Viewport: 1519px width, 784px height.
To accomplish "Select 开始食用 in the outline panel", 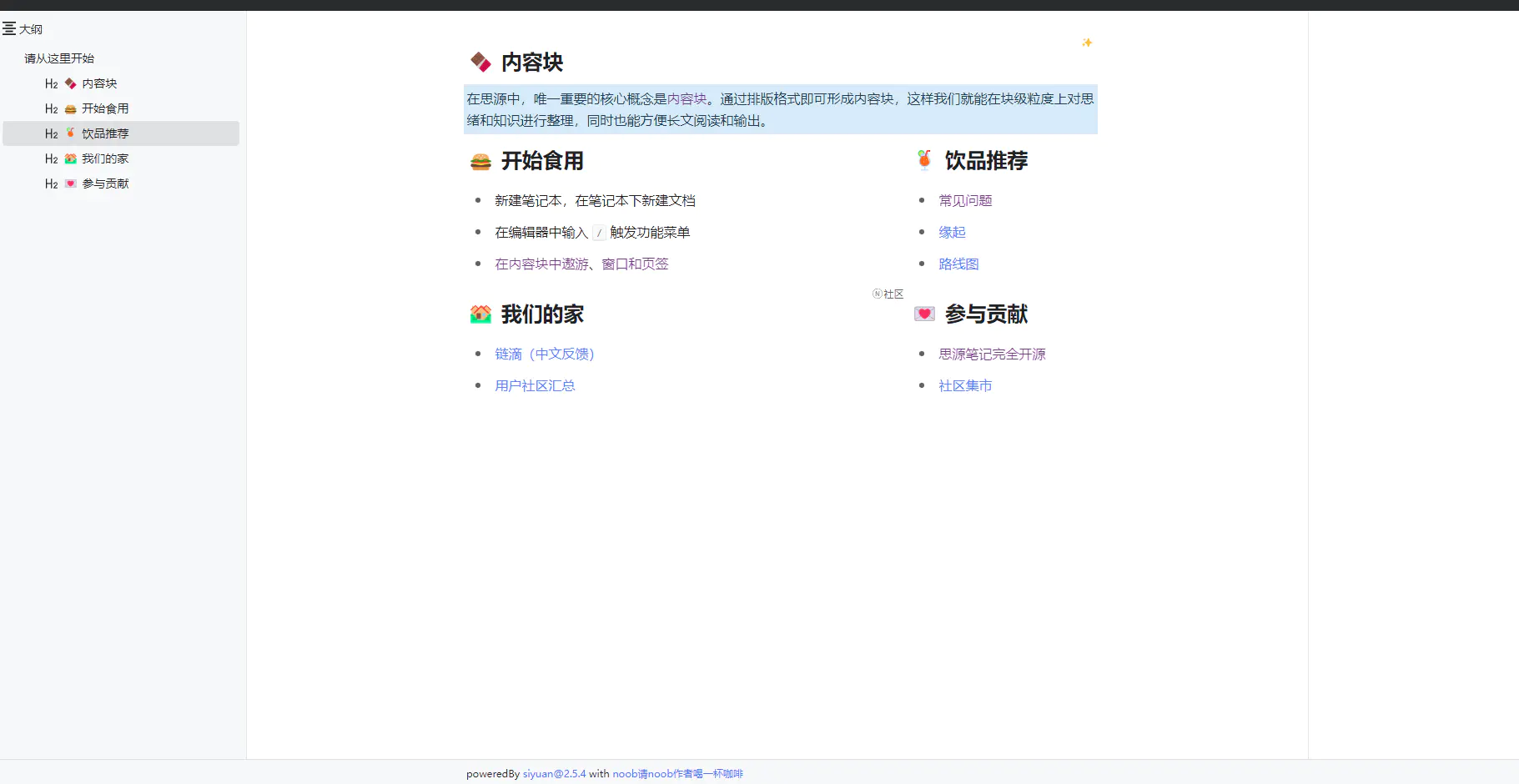I will [x=104, y=108].
